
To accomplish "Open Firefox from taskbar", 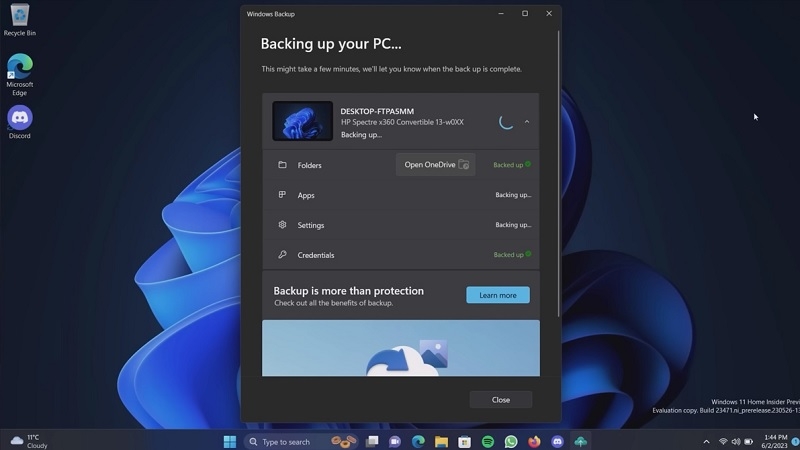I will tap(534, 441).
